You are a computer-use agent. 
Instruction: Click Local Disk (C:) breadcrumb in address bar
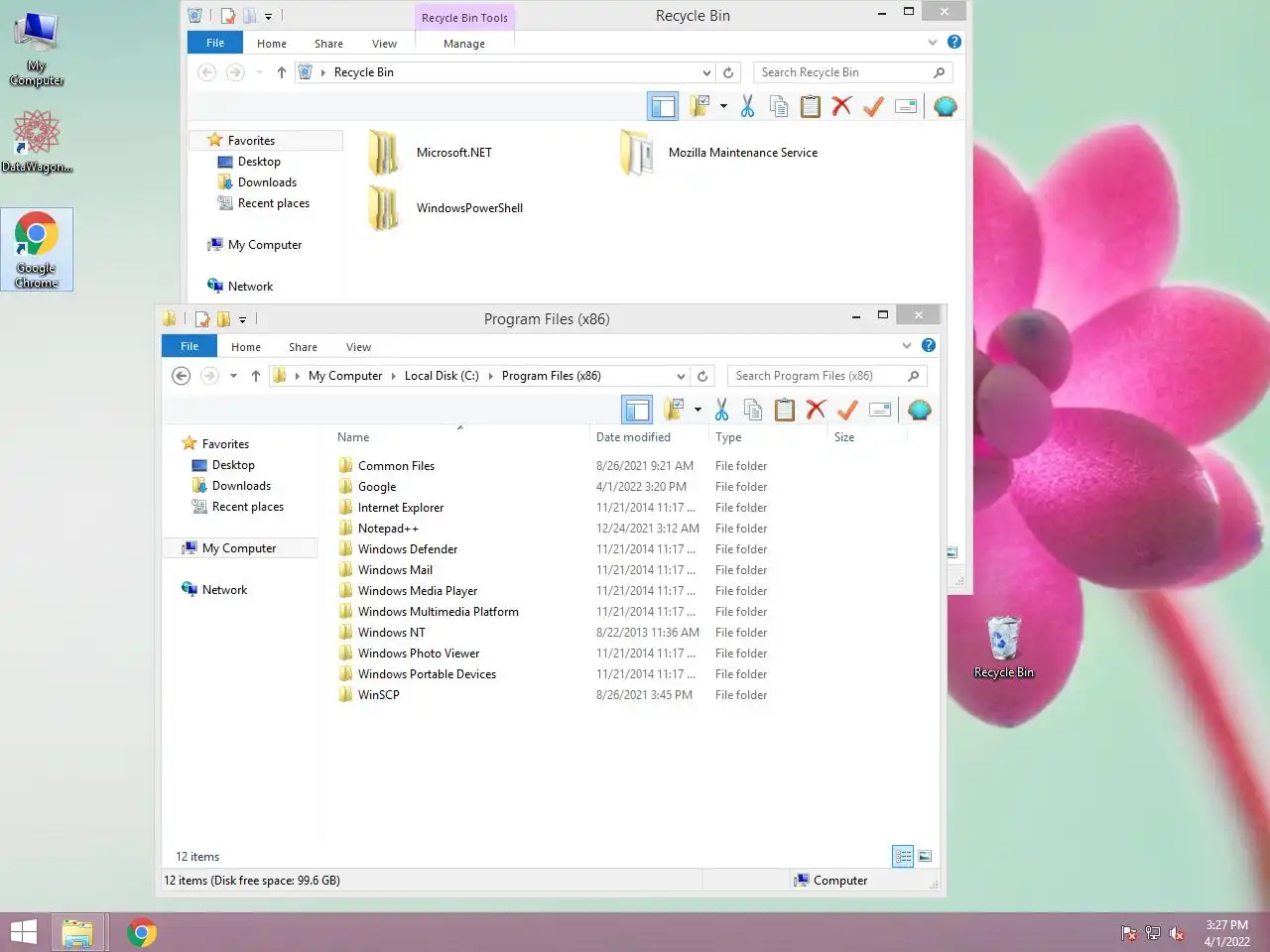442,376
